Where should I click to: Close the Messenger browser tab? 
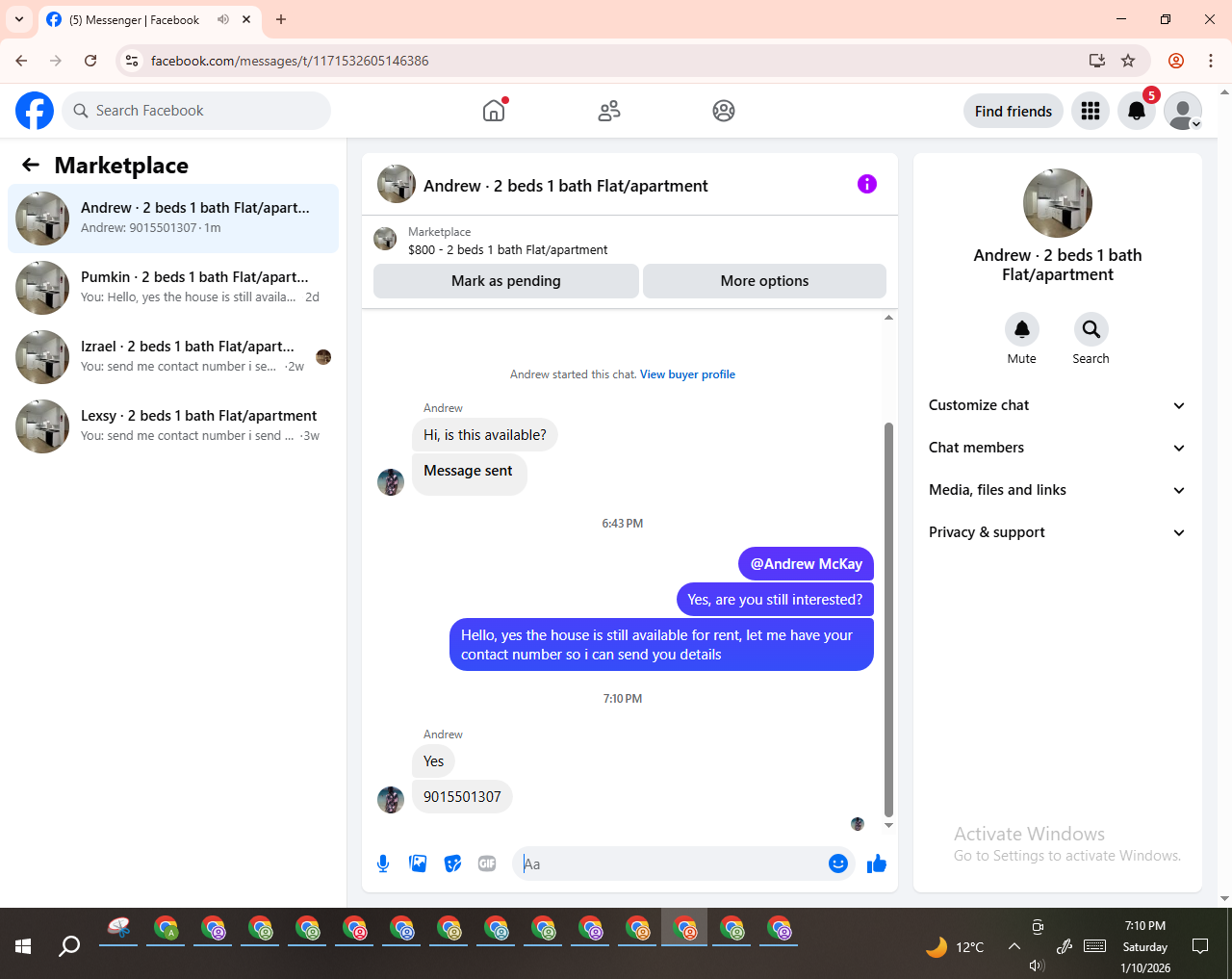[246, 19]
